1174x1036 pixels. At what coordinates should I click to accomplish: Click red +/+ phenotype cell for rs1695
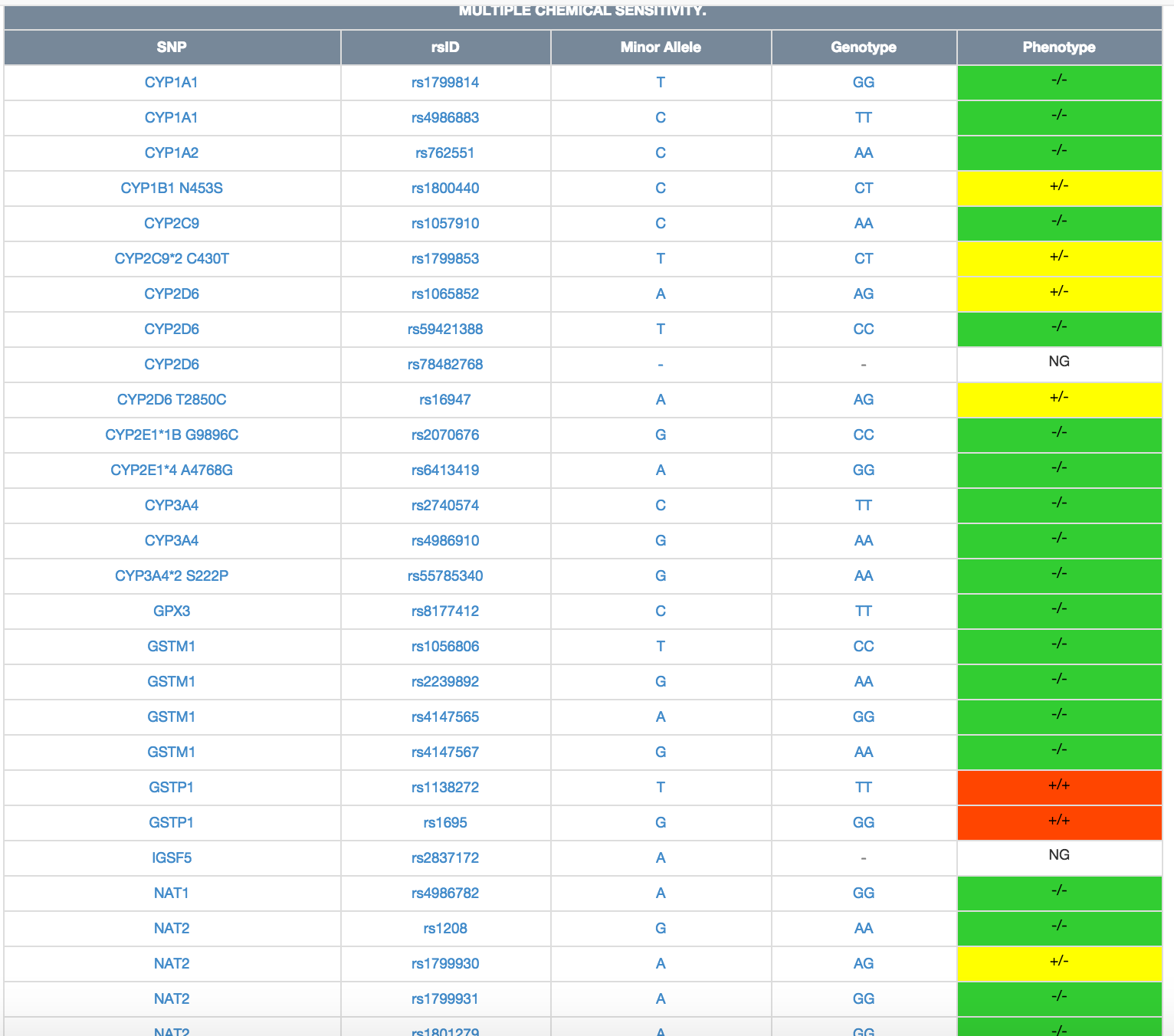pyautogui.click(x=1059, y=822)
